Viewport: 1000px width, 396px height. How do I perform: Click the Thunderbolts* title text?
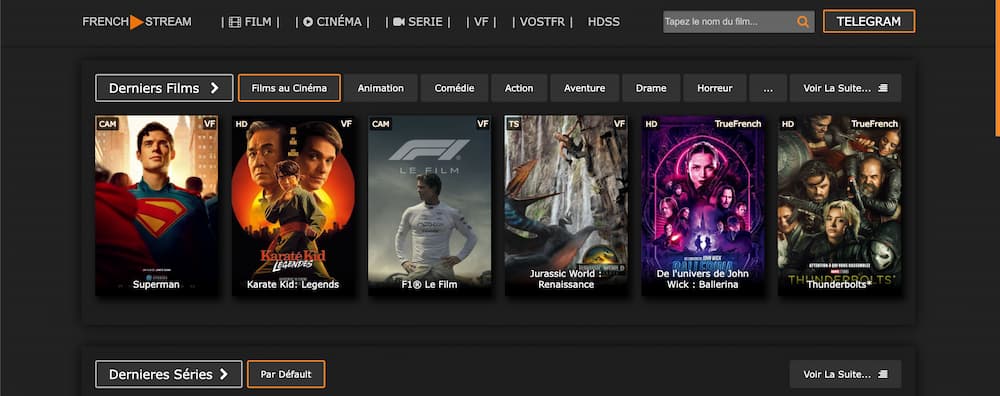839,284
